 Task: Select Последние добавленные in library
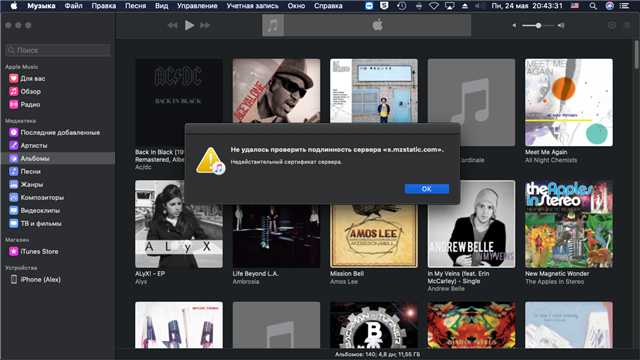click(x=58, y=132)
